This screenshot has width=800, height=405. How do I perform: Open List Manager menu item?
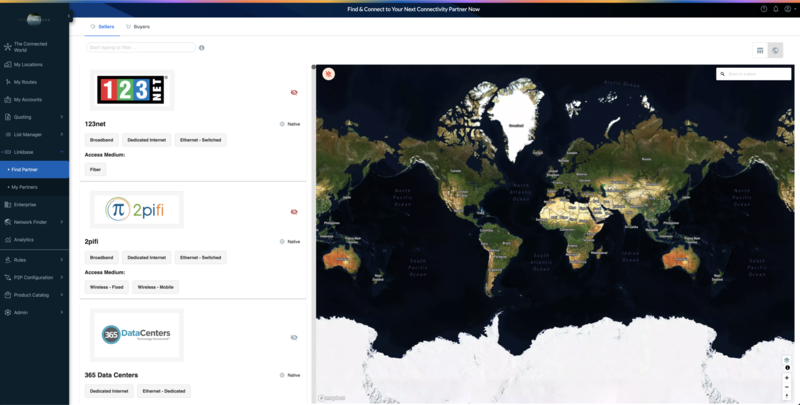34,135
